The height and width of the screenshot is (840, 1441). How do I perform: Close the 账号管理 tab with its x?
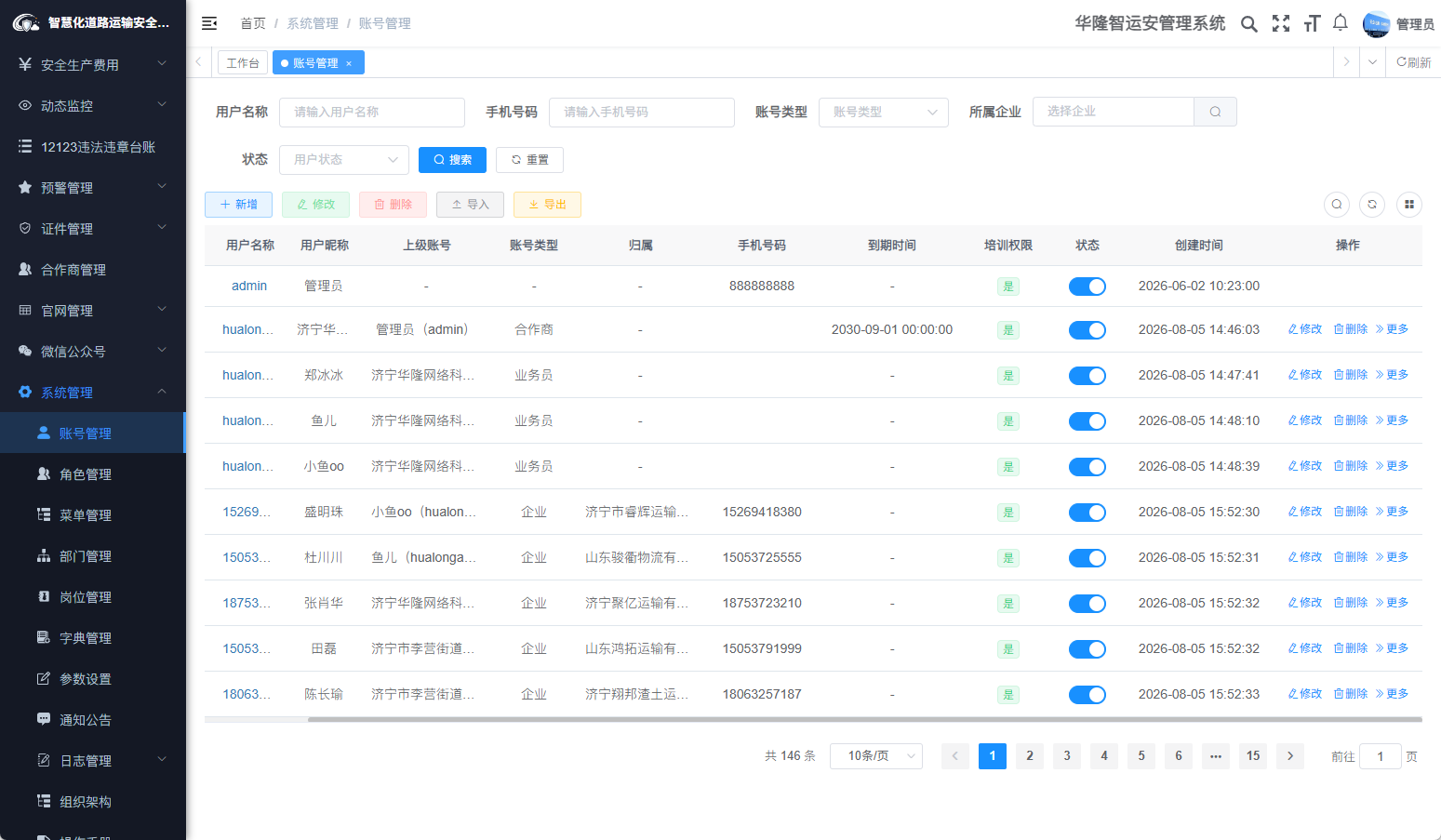[x=349, y=63]
